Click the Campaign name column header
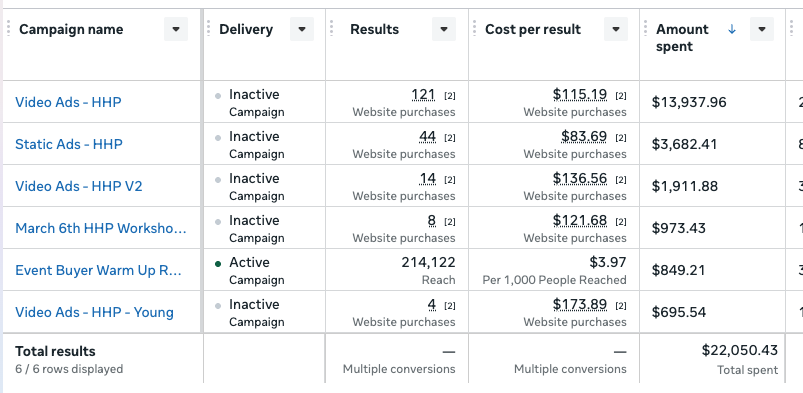Viewport: 803px width, 393px height. [x=71, y=29]
